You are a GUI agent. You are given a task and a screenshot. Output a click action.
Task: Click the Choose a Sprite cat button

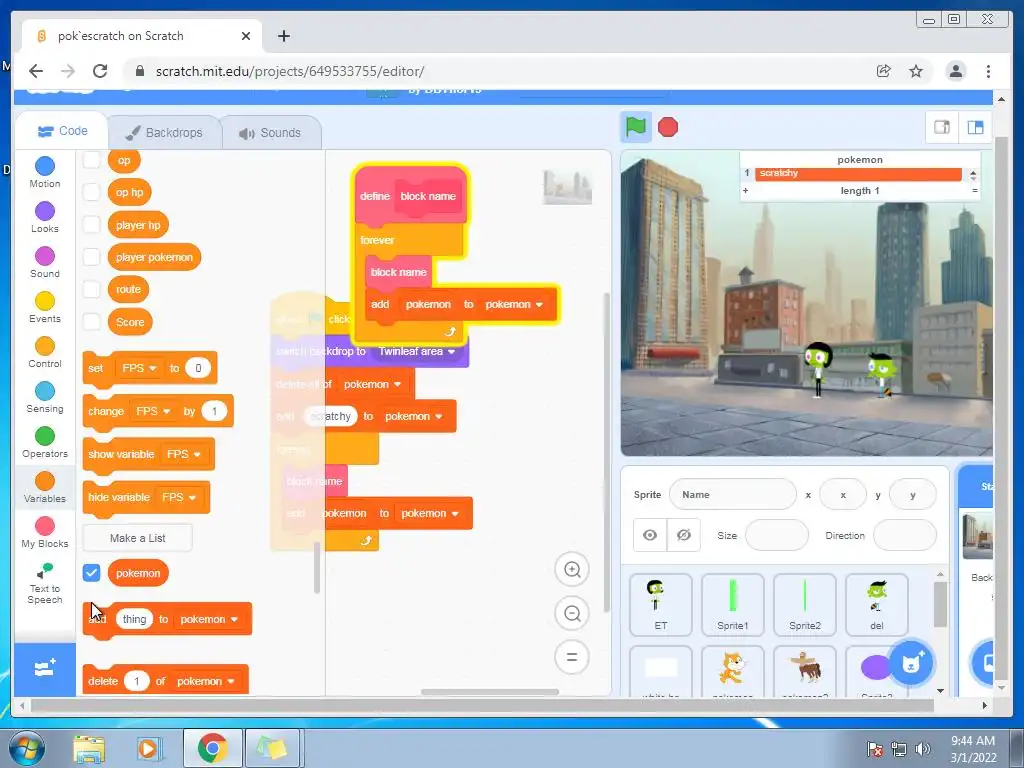[910, 664]
